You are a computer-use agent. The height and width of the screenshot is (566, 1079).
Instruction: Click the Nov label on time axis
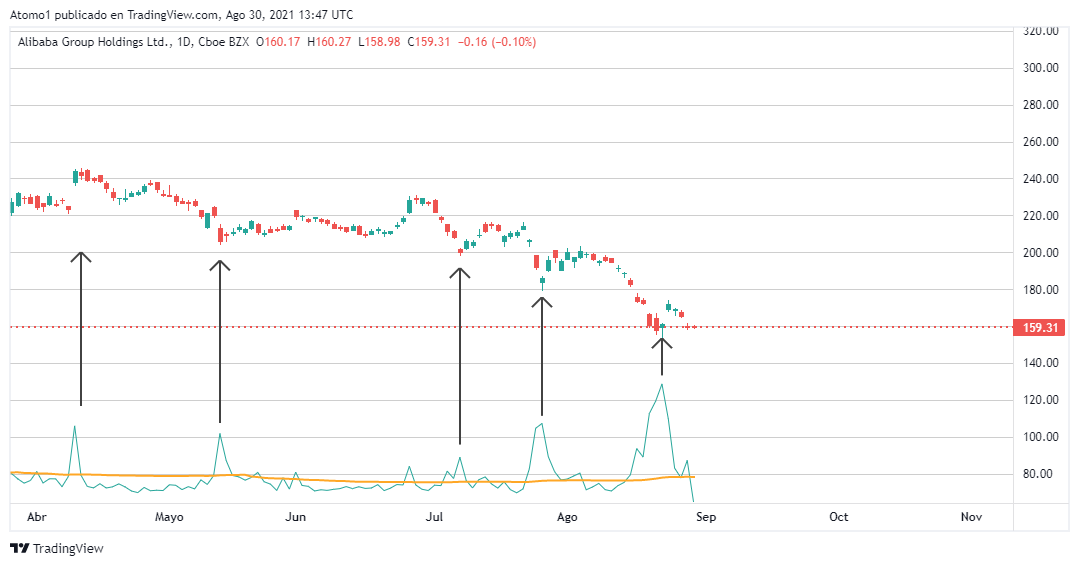970,517
